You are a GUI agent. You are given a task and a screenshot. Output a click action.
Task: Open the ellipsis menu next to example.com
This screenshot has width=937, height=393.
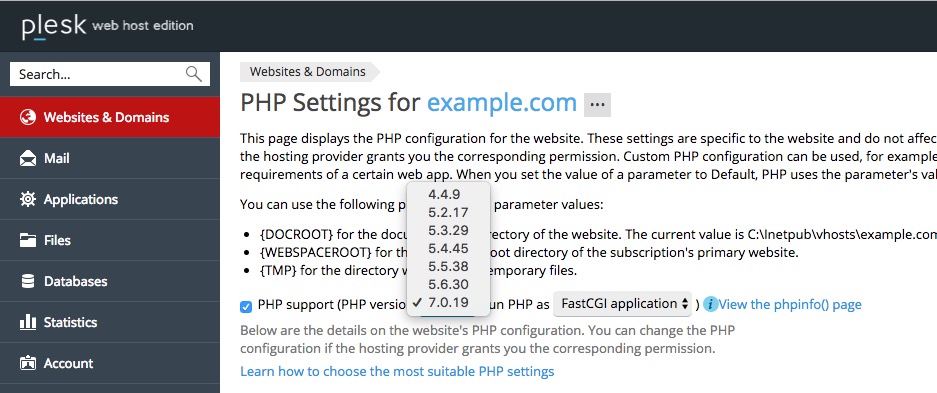tap(597, 105)
